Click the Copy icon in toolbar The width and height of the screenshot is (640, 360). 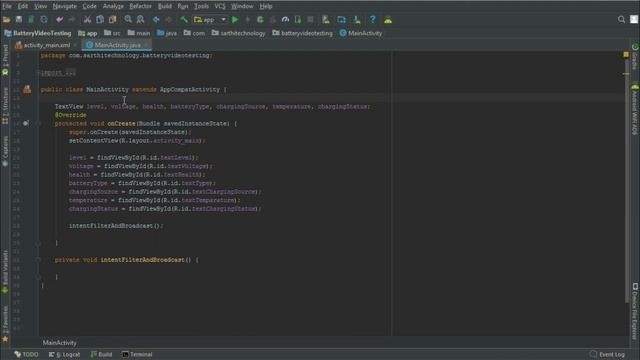point(100,20)
